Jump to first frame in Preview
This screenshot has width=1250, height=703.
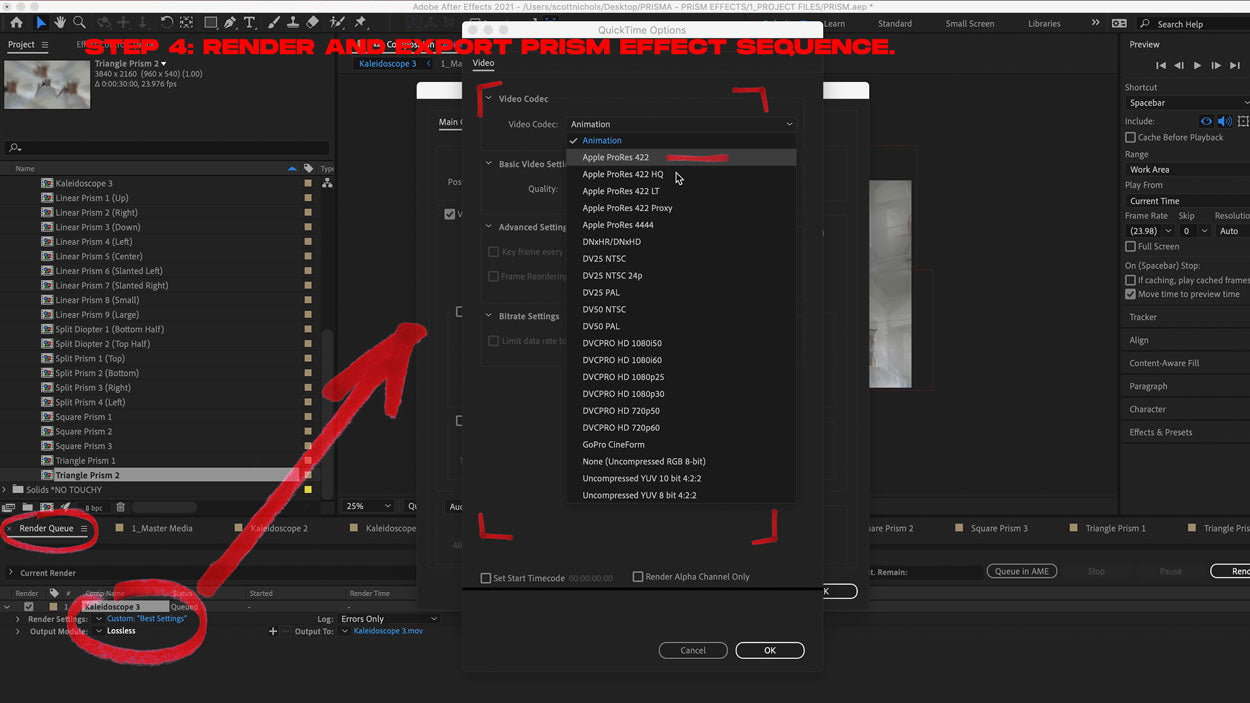pos(1161,65)
